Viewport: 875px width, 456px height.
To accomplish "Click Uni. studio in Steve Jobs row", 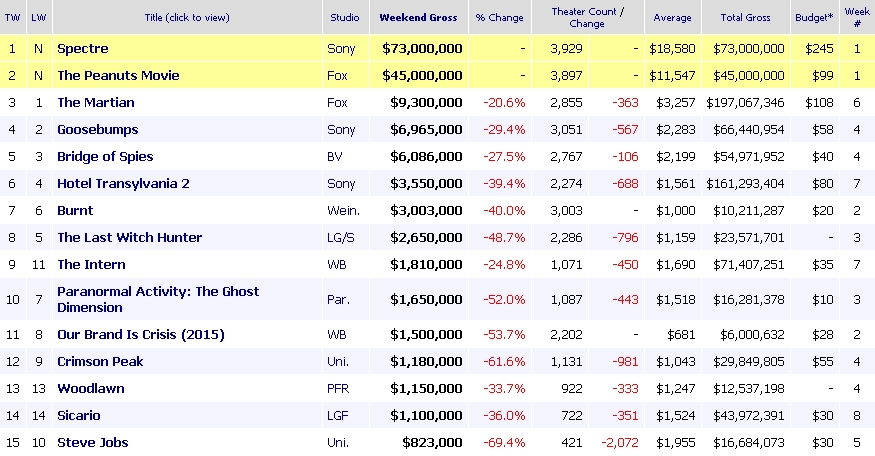I will pyautogui.click(x=338, y=443).
